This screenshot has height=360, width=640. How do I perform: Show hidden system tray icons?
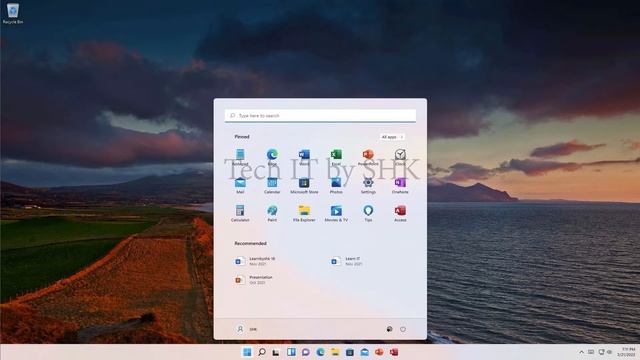tap(581, 352)
